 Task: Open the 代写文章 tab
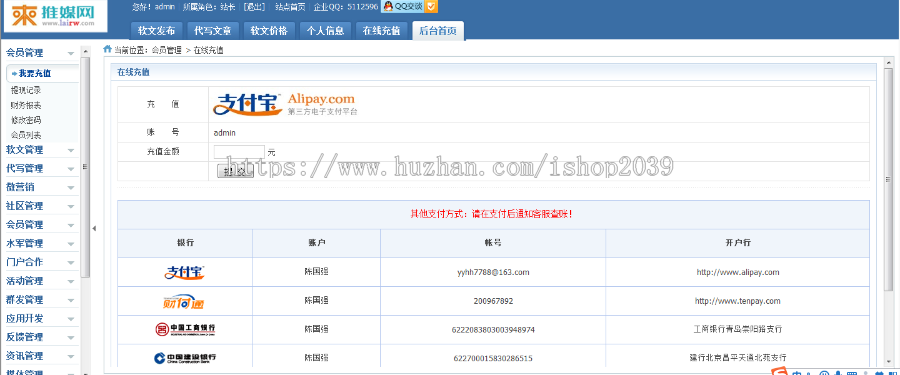tap(212, 31)
